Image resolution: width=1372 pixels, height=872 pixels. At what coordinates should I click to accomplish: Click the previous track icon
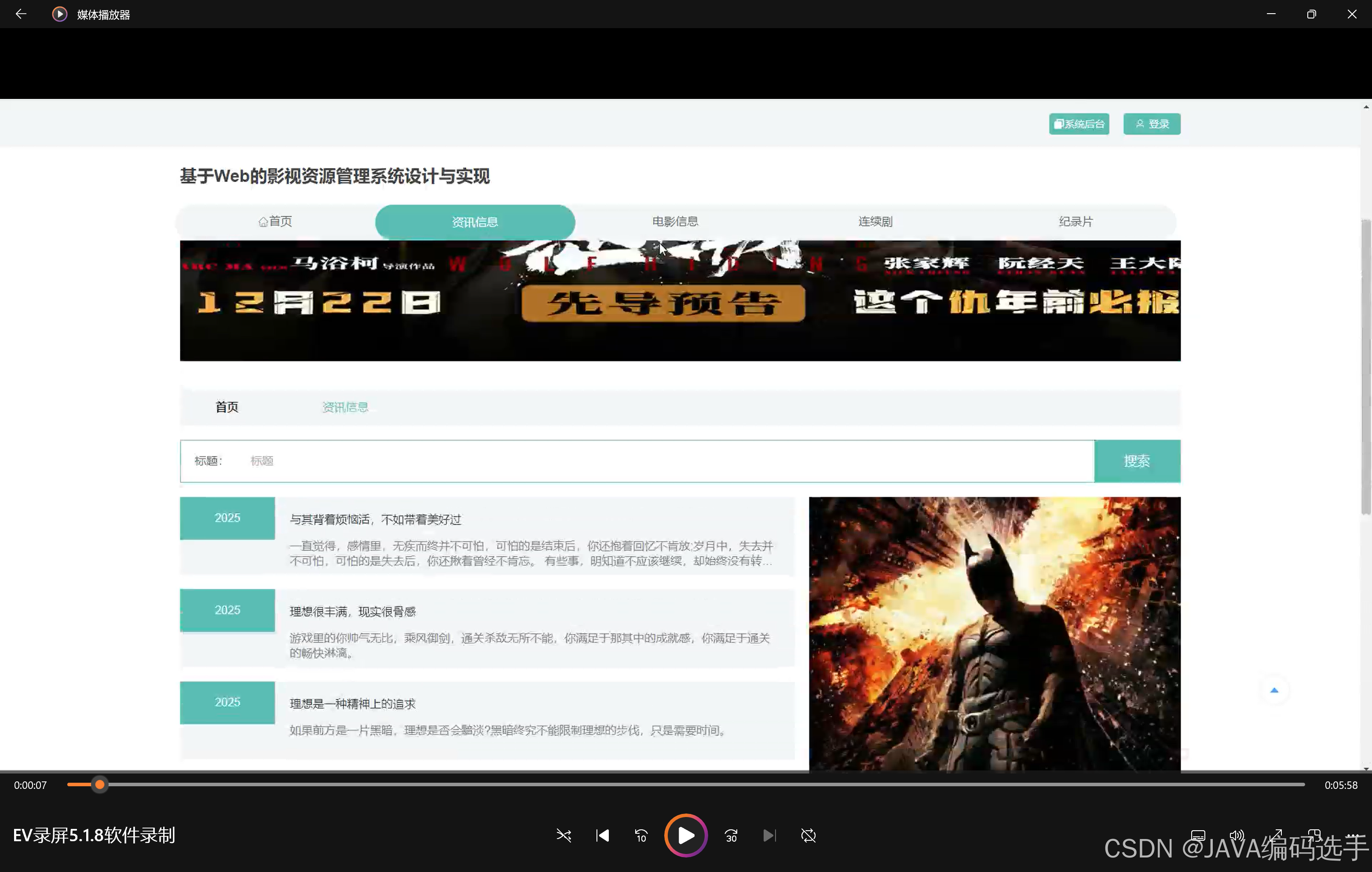tap(602, 836)
